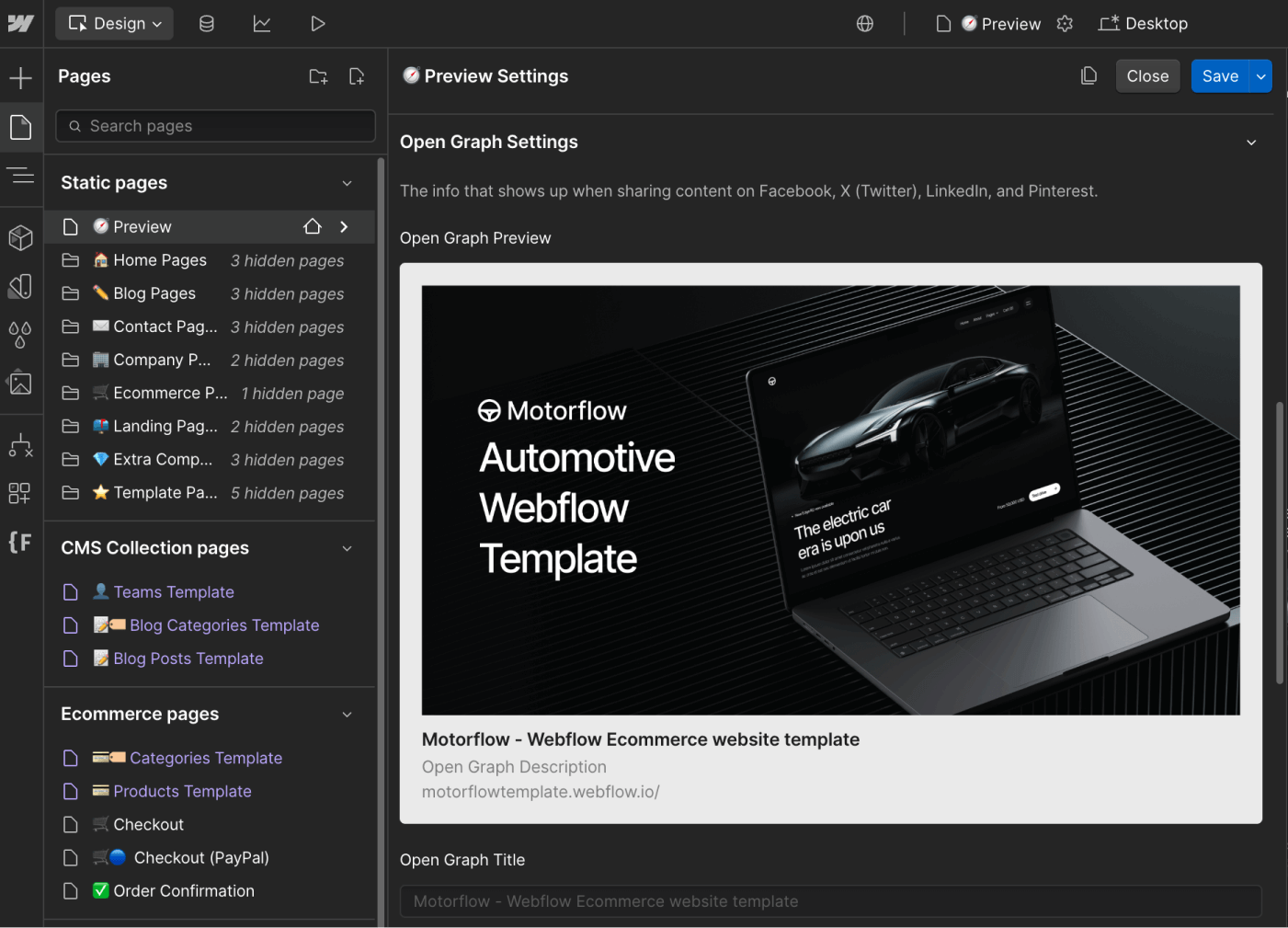
Task: Save the Preview Settings
Action: click(x=1220, y=75)
